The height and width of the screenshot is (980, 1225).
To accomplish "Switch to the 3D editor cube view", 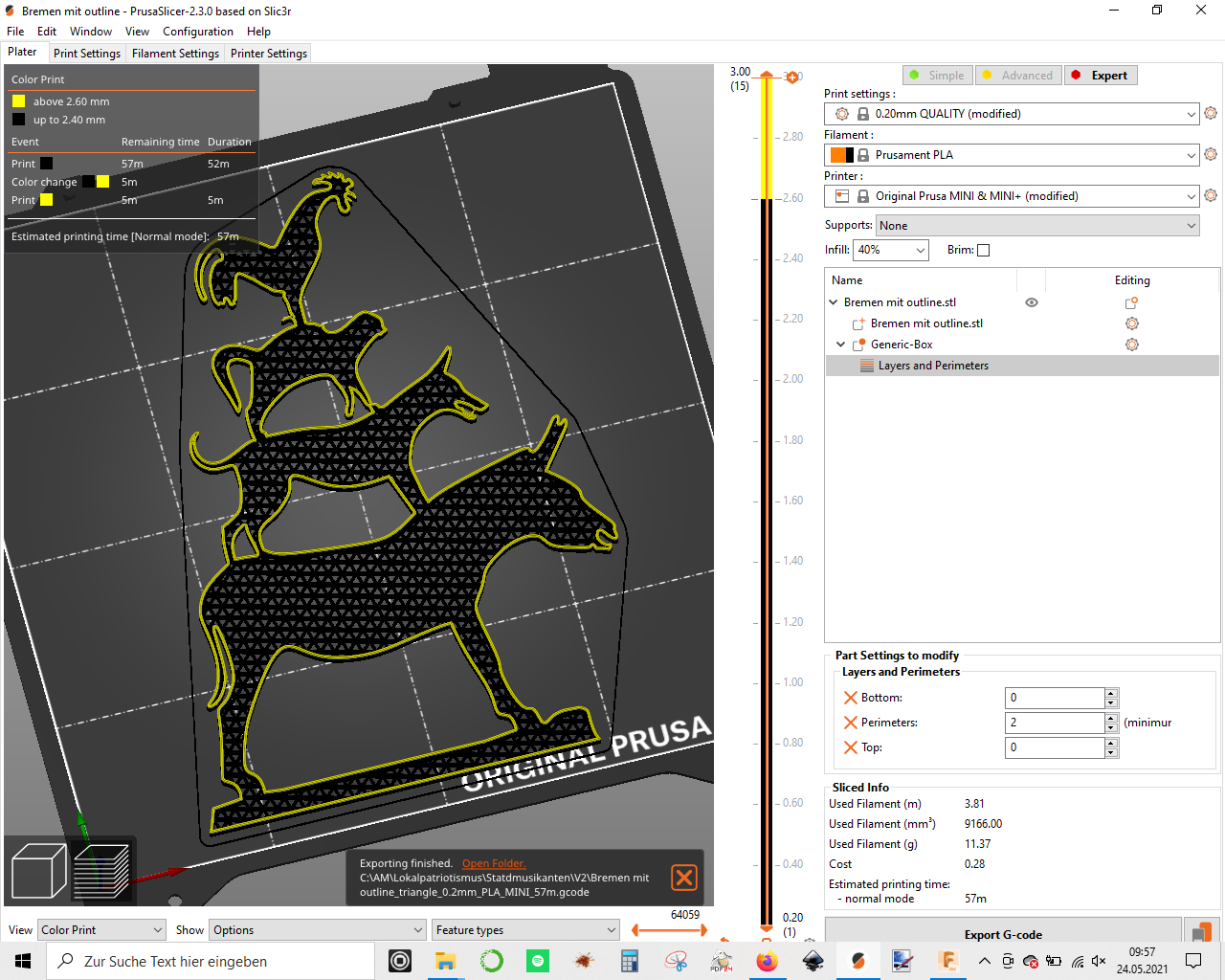I will [x=38, y=871].
